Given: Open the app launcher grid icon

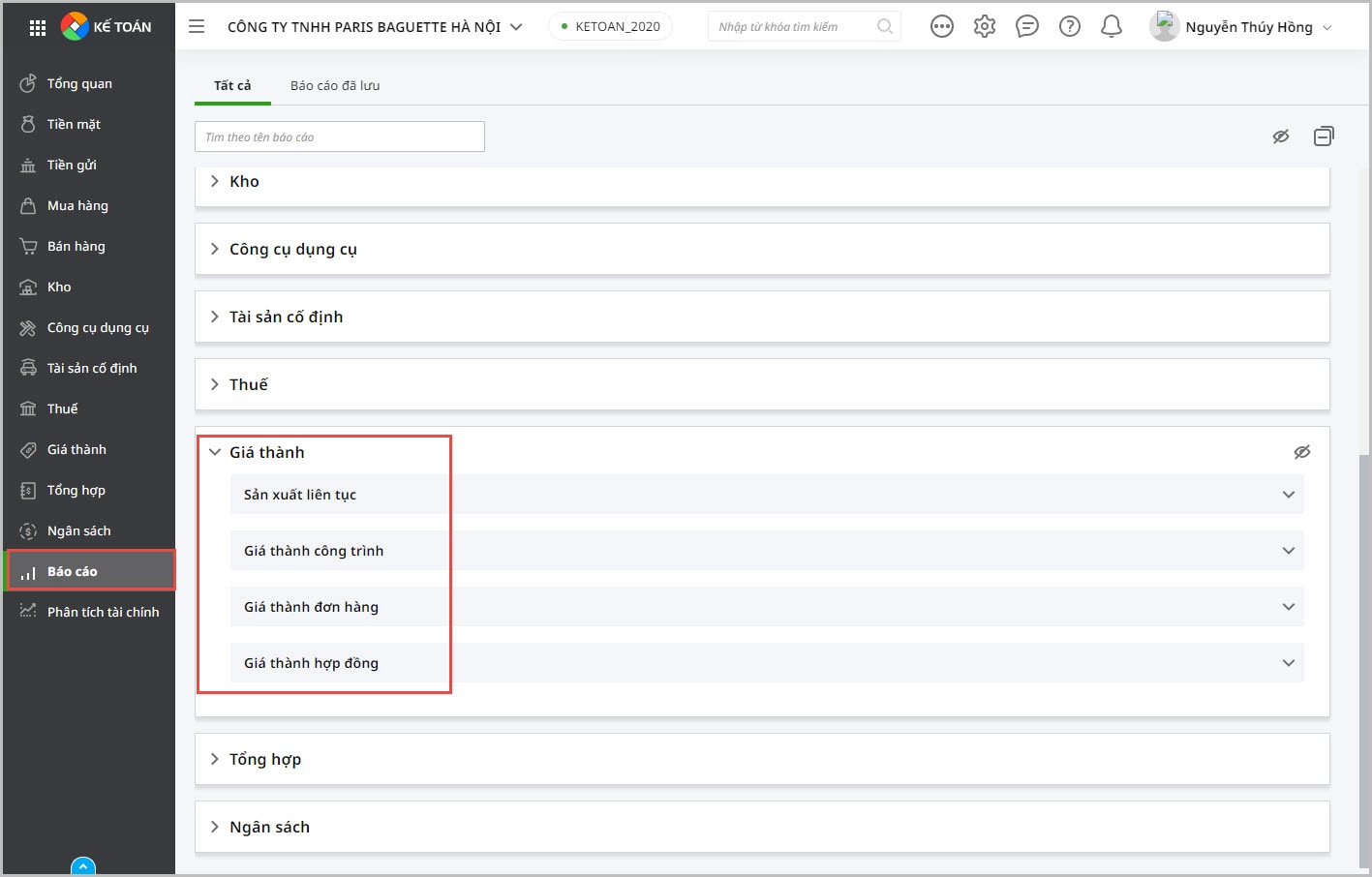Looking at the screenshot, I should pyautogui.click(x=38, y=27).
